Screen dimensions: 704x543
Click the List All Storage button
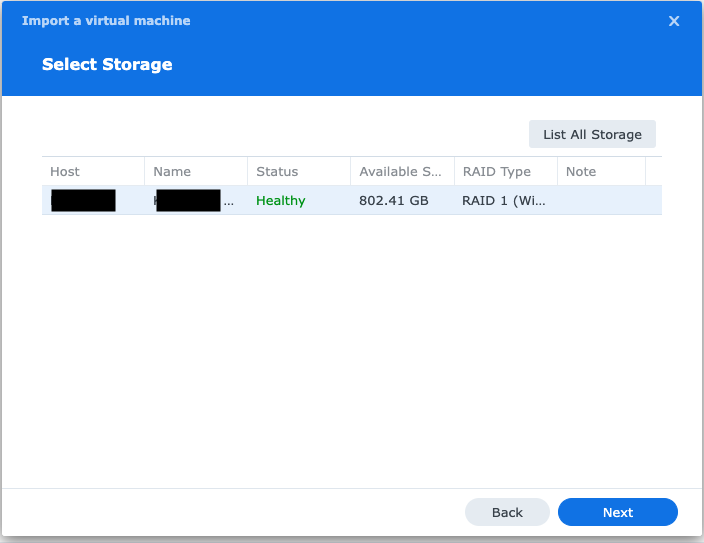(x=592, y=134)
